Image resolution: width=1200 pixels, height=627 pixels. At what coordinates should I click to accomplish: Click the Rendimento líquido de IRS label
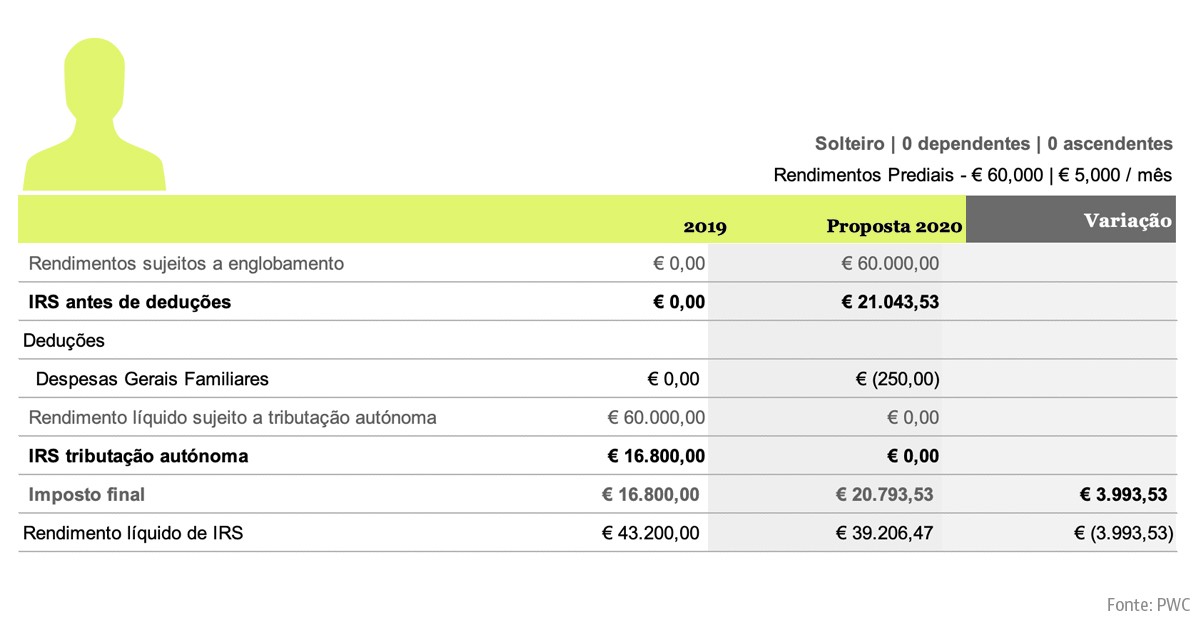[133, 533]
